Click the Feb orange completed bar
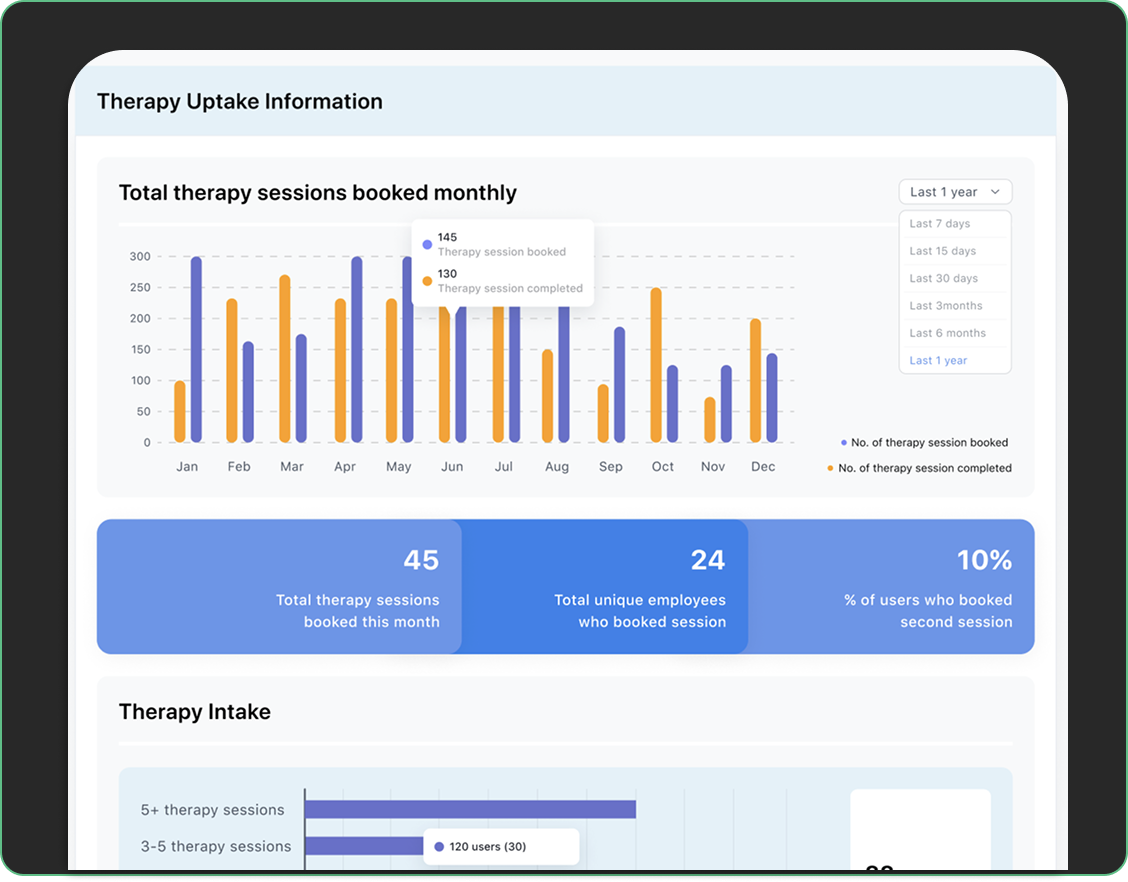The image size is (1128, 882). 232,370
